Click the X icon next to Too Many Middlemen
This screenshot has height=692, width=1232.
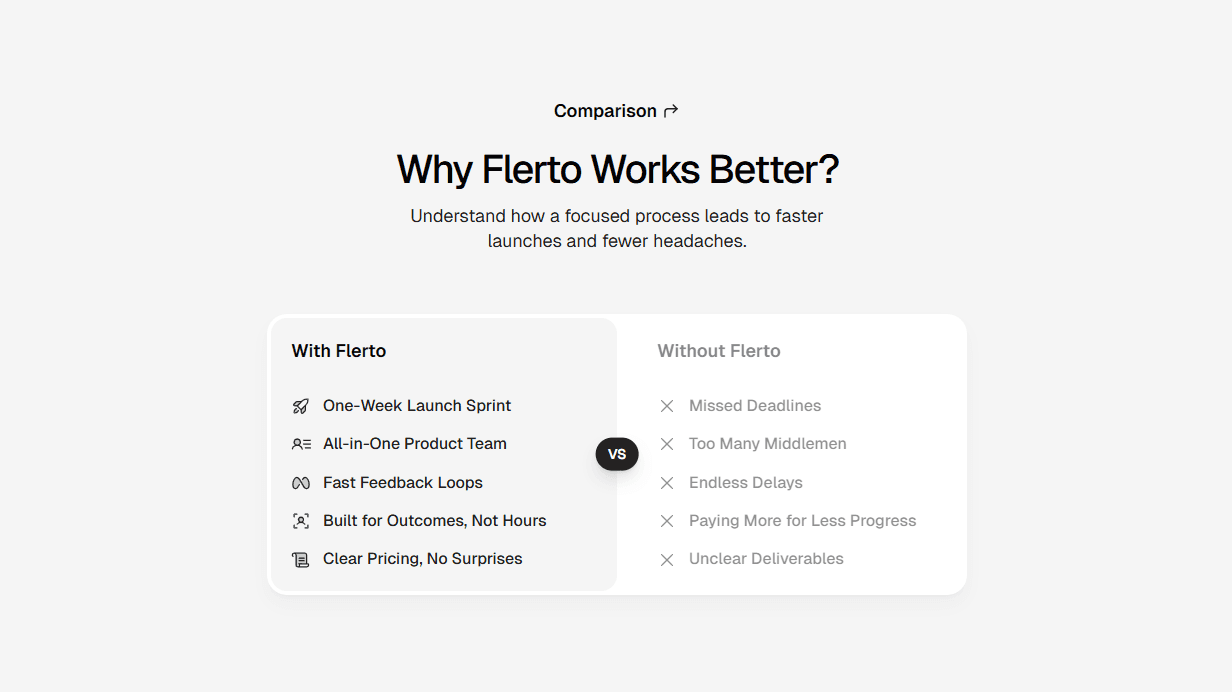point(667,444)
